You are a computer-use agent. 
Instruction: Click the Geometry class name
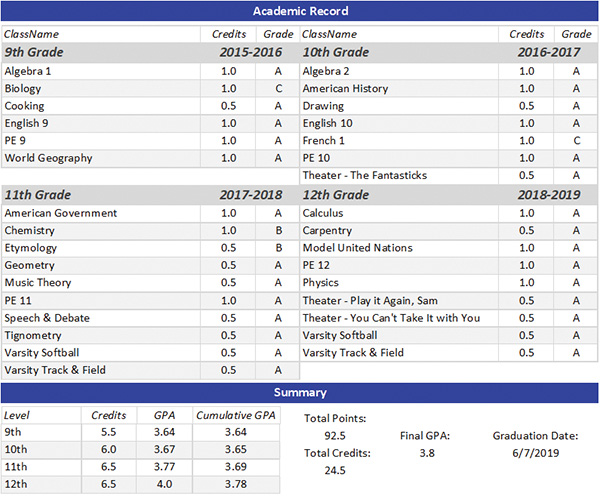pos(29,265)
